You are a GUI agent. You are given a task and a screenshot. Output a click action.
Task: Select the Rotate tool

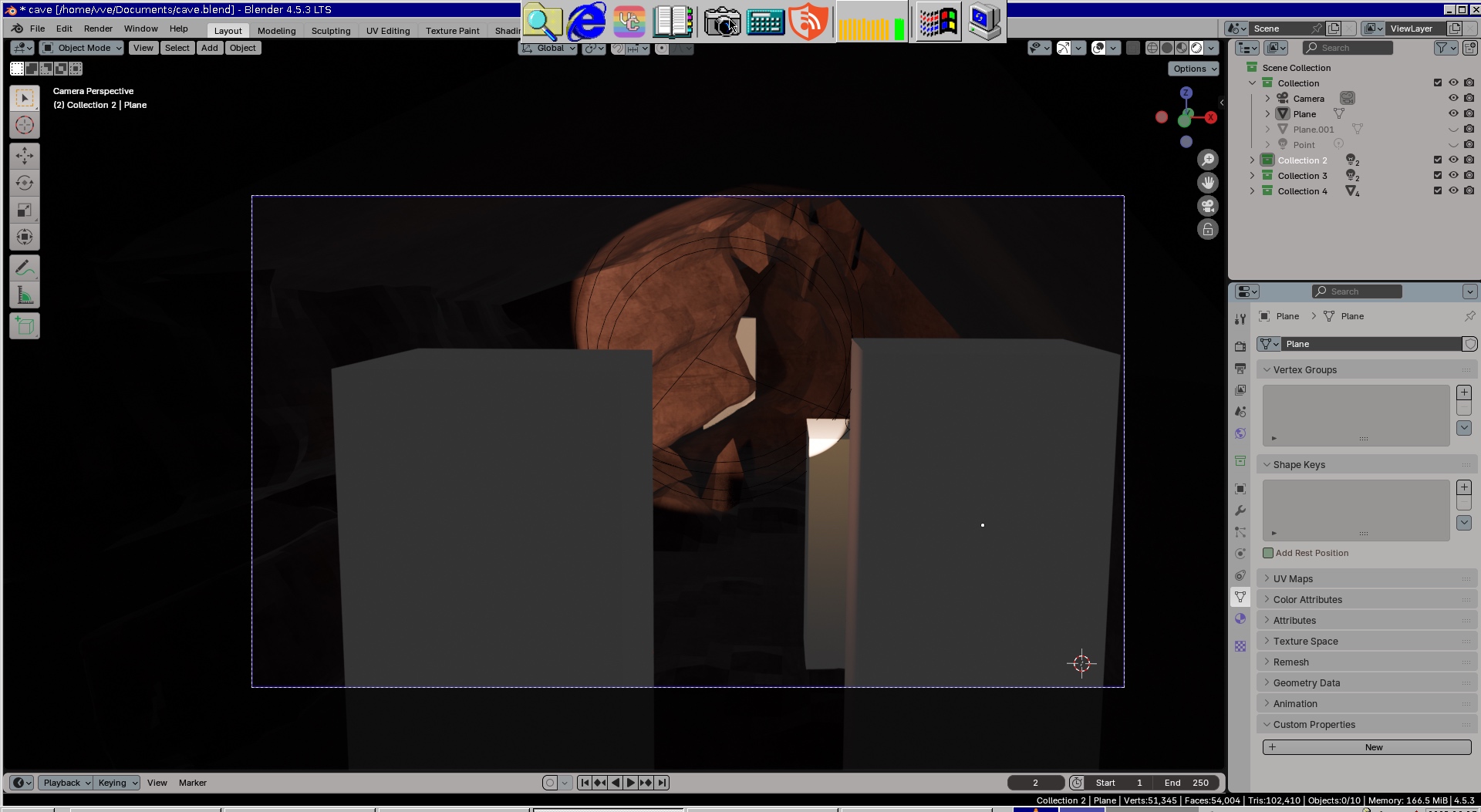tap(25, 183)
